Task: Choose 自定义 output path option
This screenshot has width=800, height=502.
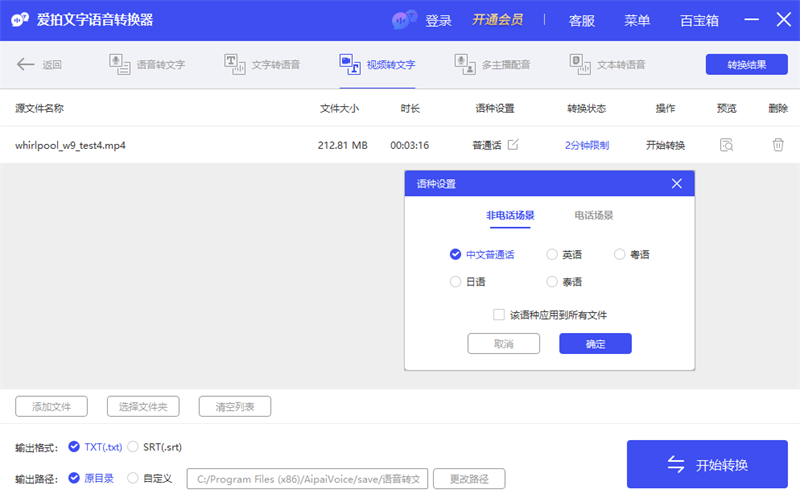Action: click(x=133, y=478)
